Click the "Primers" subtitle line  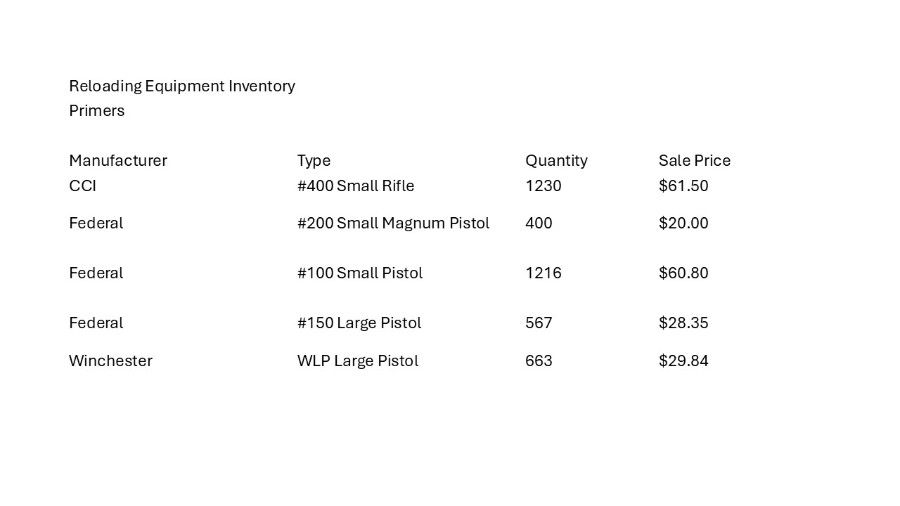[x=97, y=111]
